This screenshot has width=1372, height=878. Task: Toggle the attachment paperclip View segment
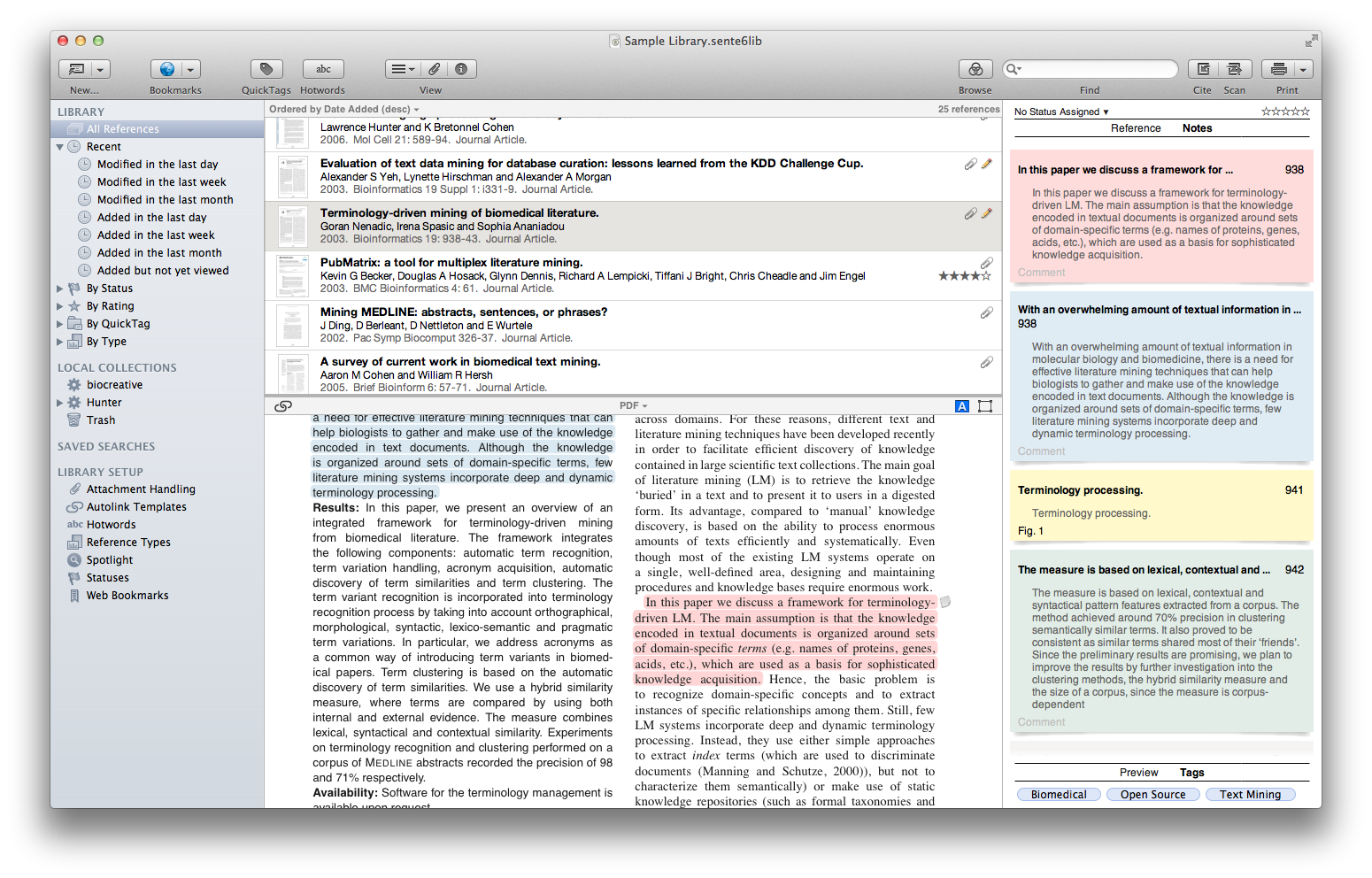point(435,69)
